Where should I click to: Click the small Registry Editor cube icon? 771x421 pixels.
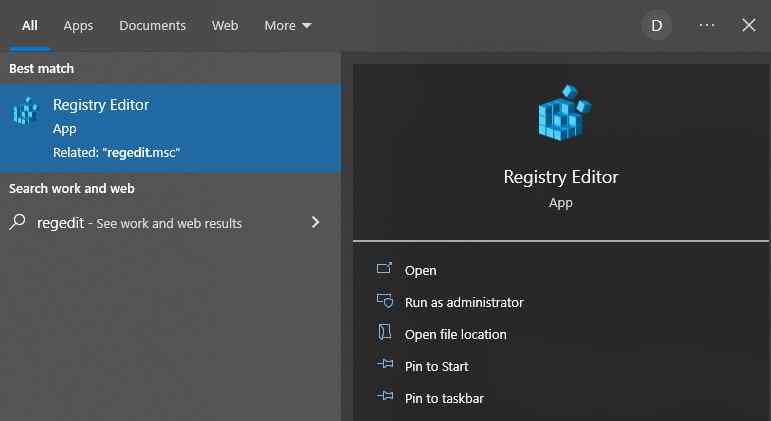click(26, 111)
